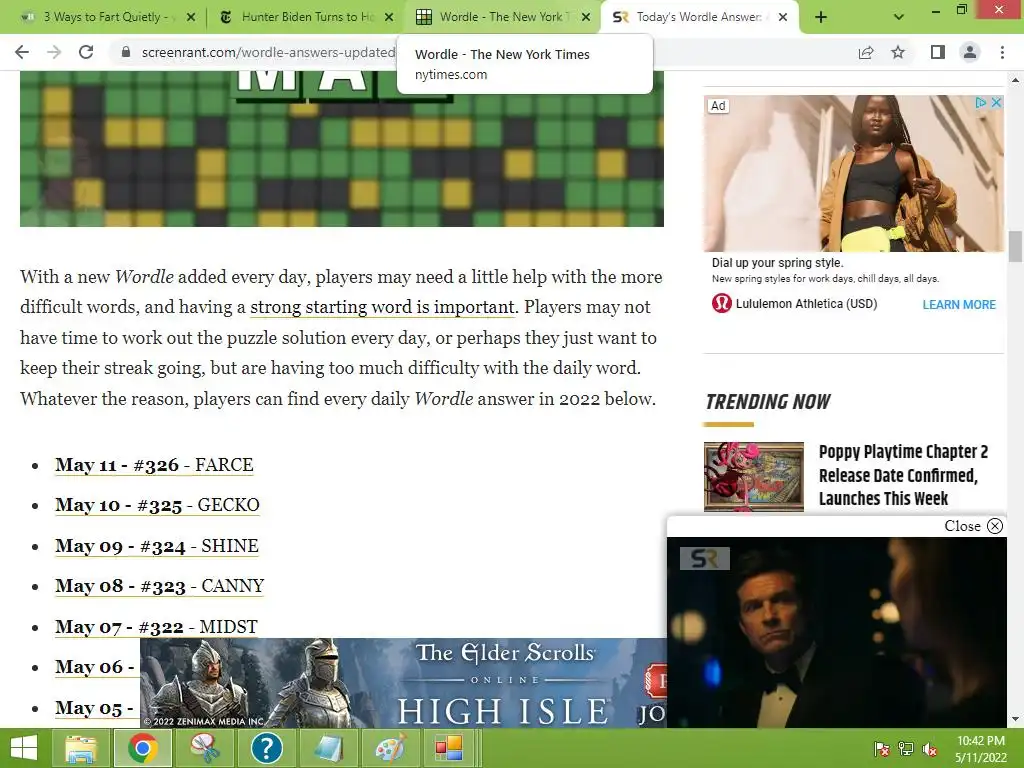Click the address bar URL field

tap(268, 52)
